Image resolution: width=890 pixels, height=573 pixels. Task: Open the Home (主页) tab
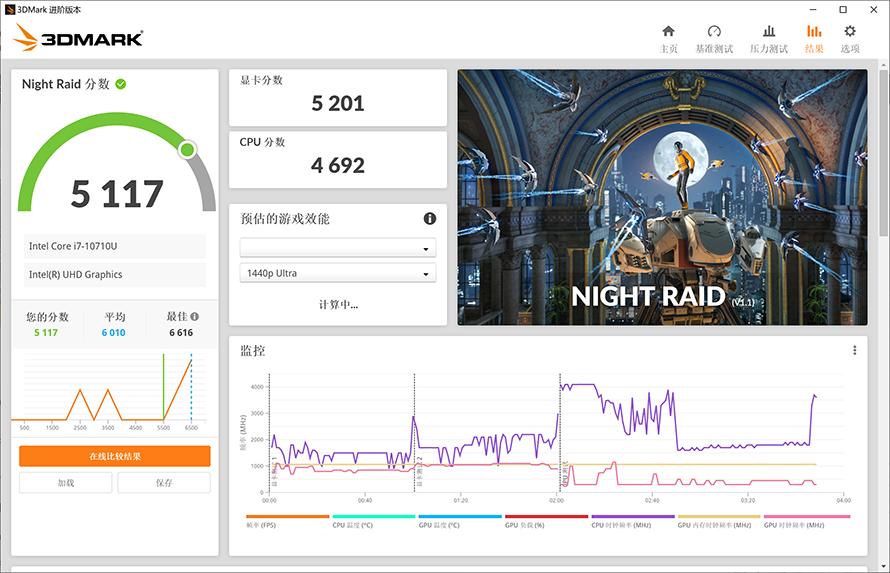coord(669,39)
